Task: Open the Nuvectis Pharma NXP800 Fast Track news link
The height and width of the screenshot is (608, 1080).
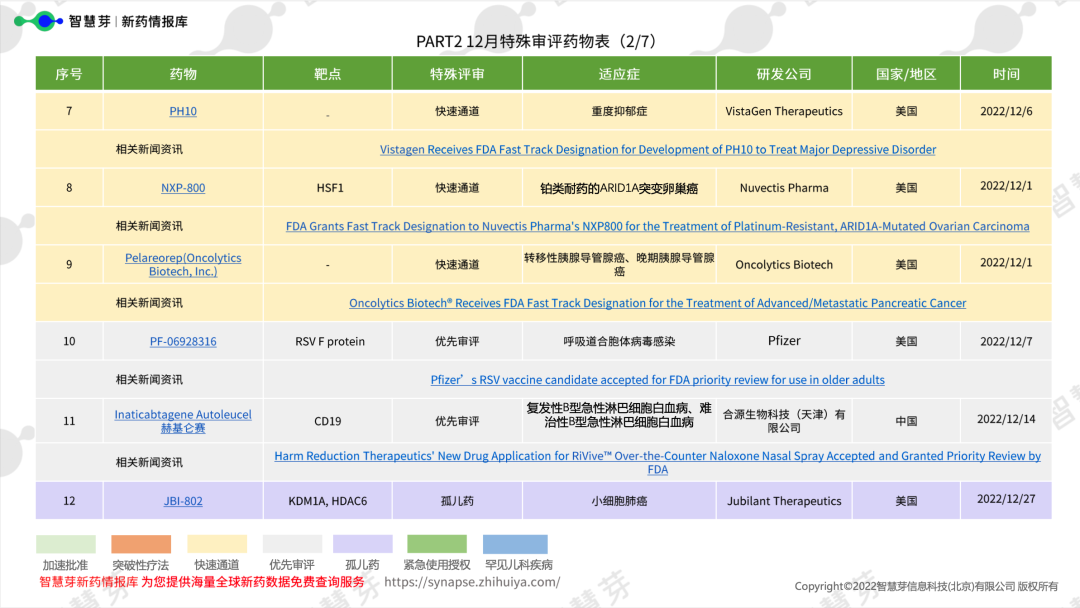Action: 658,226
